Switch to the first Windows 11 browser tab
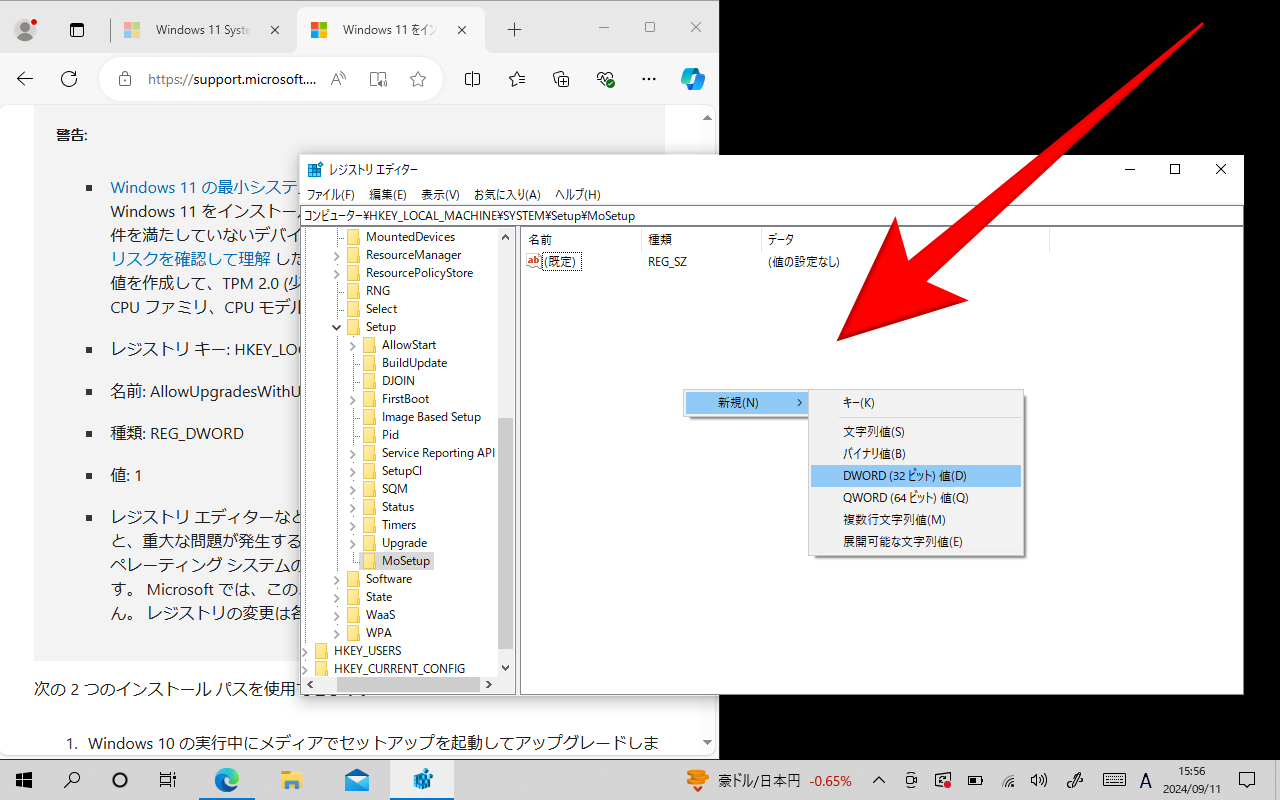Image resolution: width=1280 pixels, height=800 pixels. [x=203, y=30]
